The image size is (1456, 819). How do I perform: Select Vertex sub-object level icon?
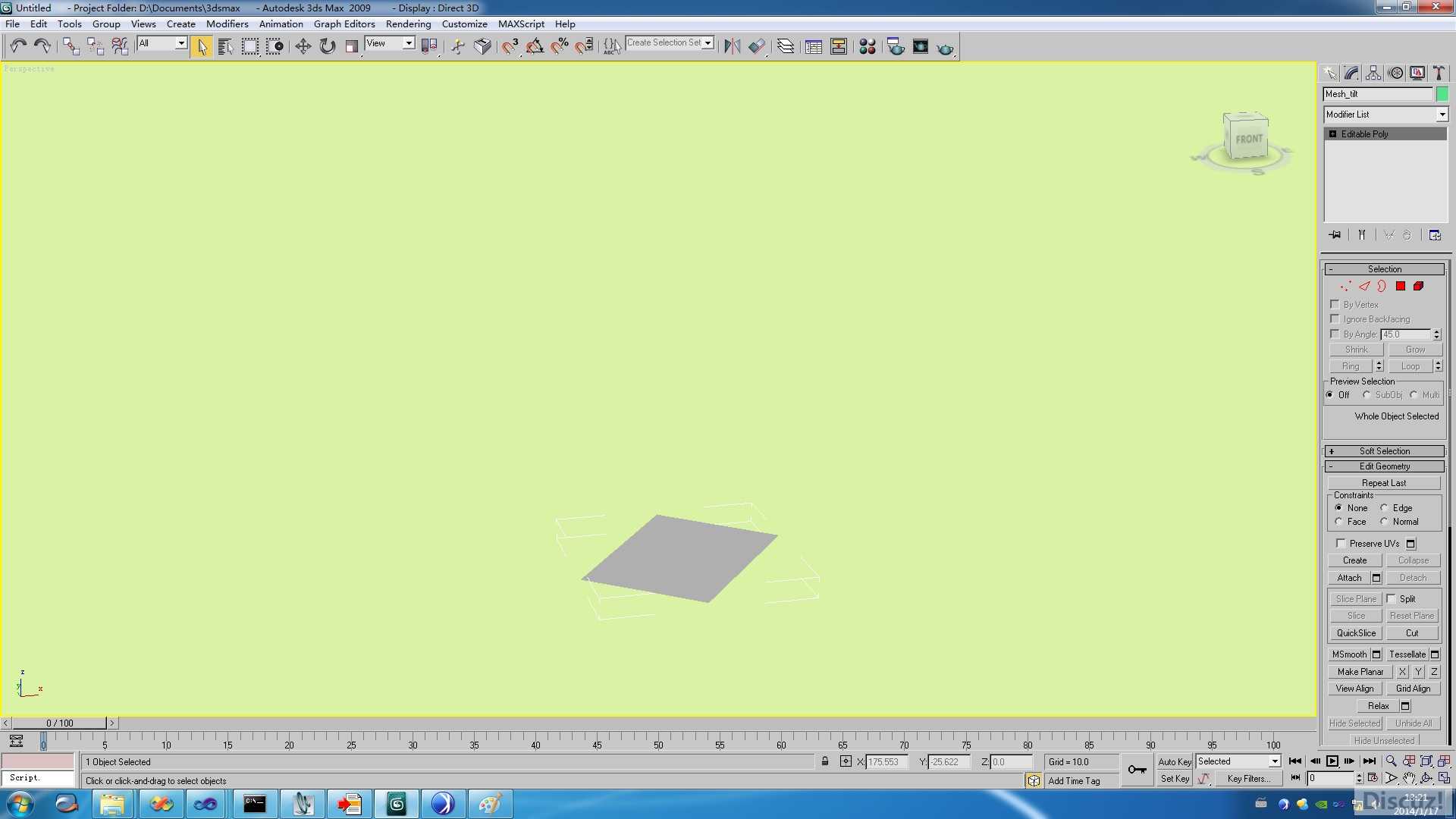point(1346,286)
